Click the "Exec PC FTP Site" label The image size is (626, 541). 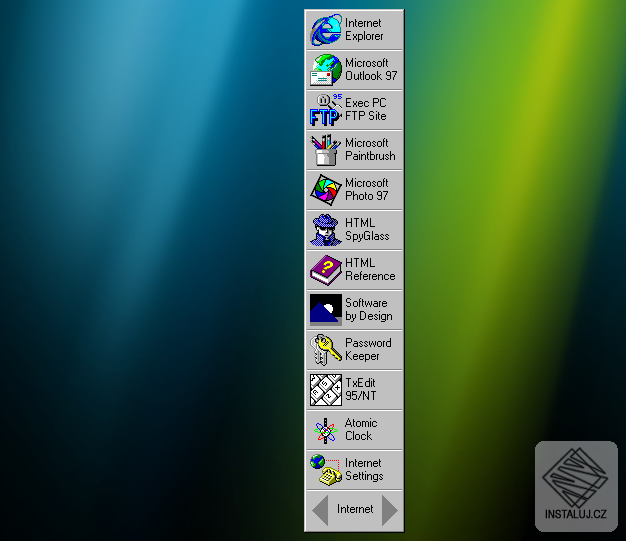tap(366, 109)
